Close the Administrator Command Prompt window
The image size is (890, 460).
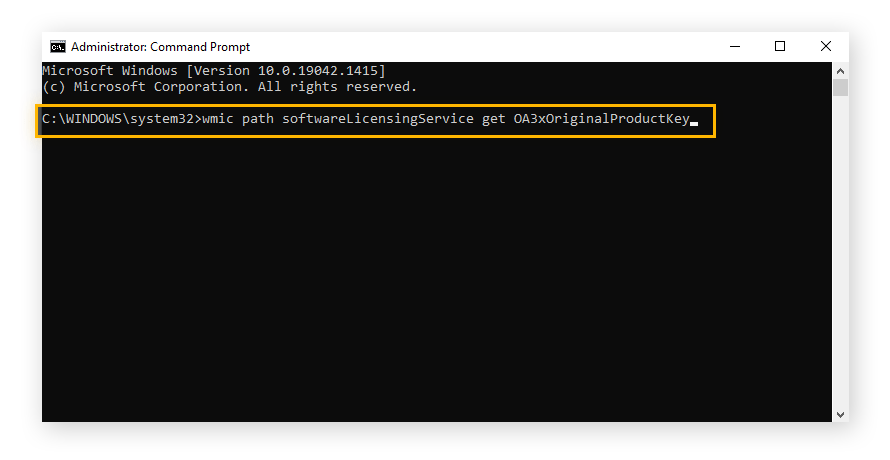click(x=826, y=47)
